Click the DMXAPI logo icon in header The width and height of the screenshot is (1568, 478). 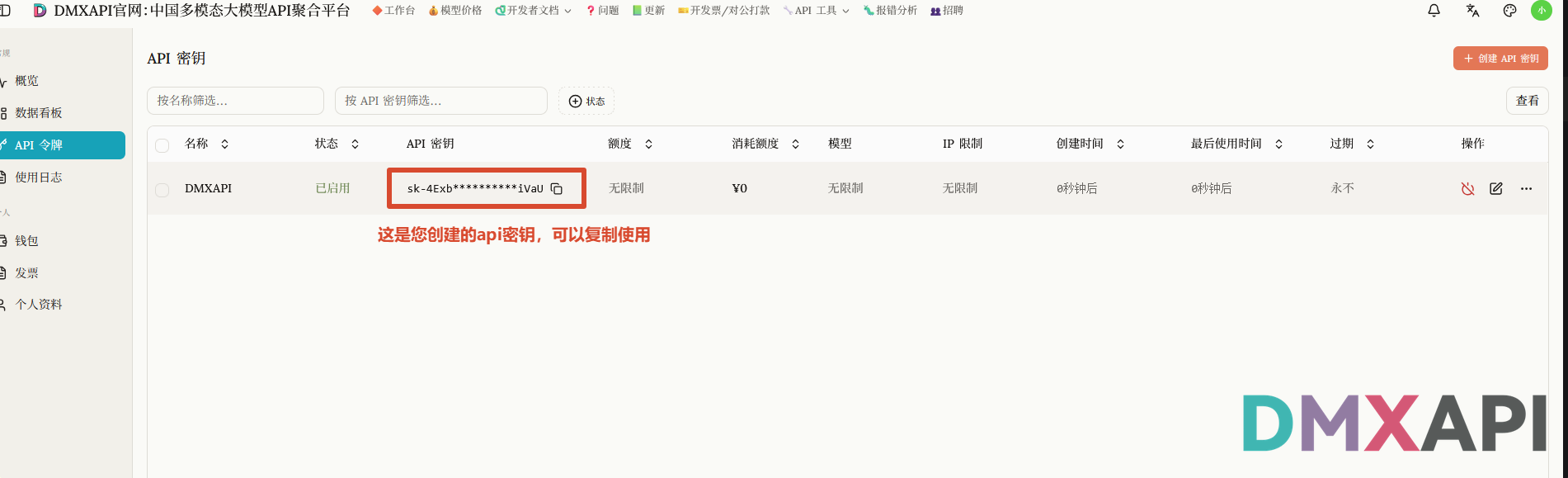click(x=40, y=11)
